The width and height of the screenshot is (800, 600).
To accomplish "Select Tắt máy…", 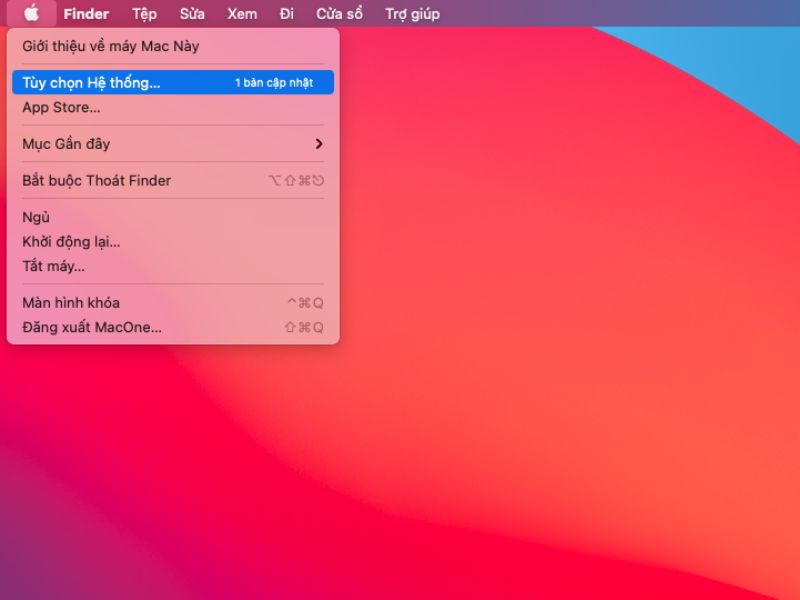I will (x=173, y=266).
